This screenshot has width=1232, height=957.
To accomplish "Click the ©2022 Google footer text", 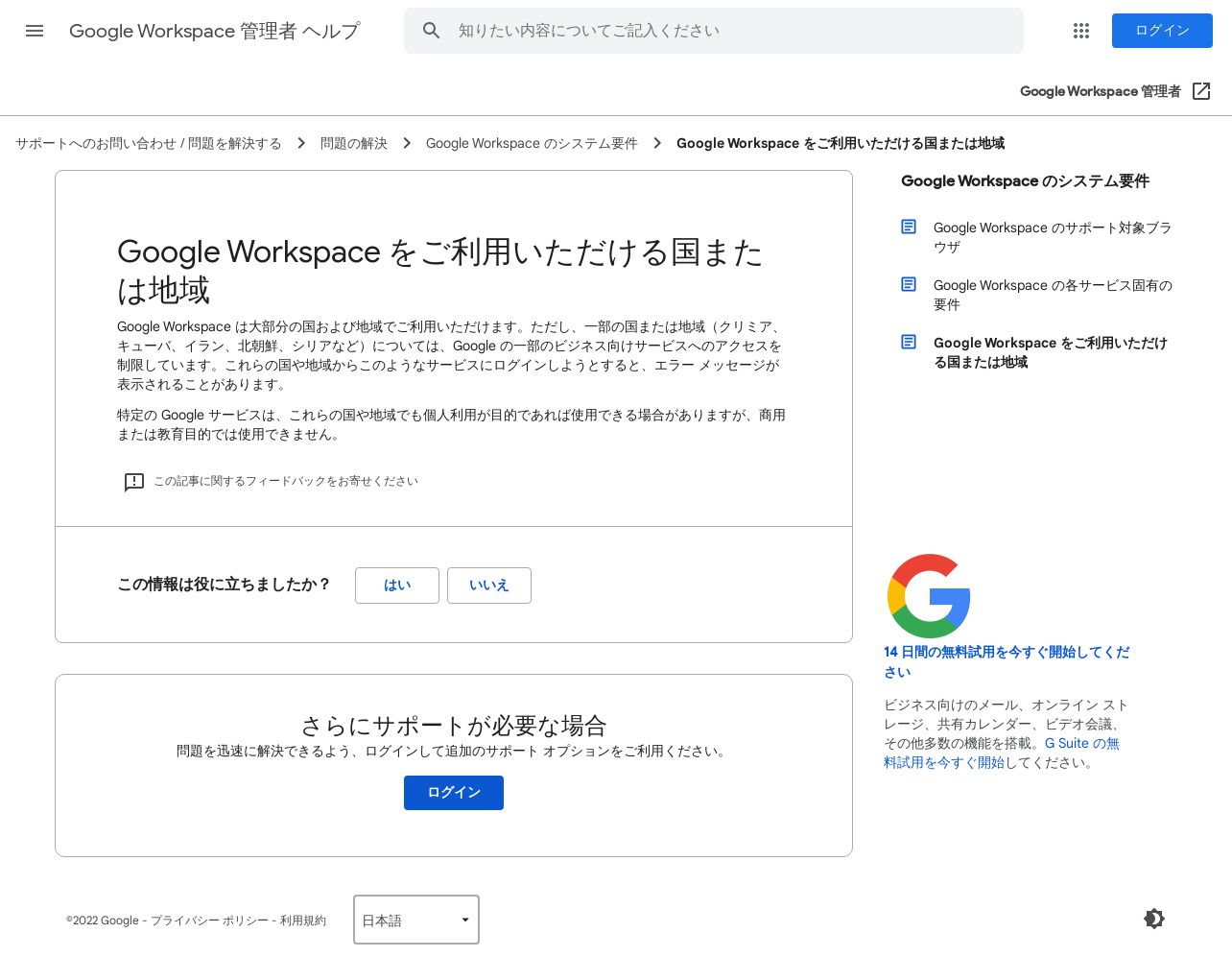I will pos(103,921).
